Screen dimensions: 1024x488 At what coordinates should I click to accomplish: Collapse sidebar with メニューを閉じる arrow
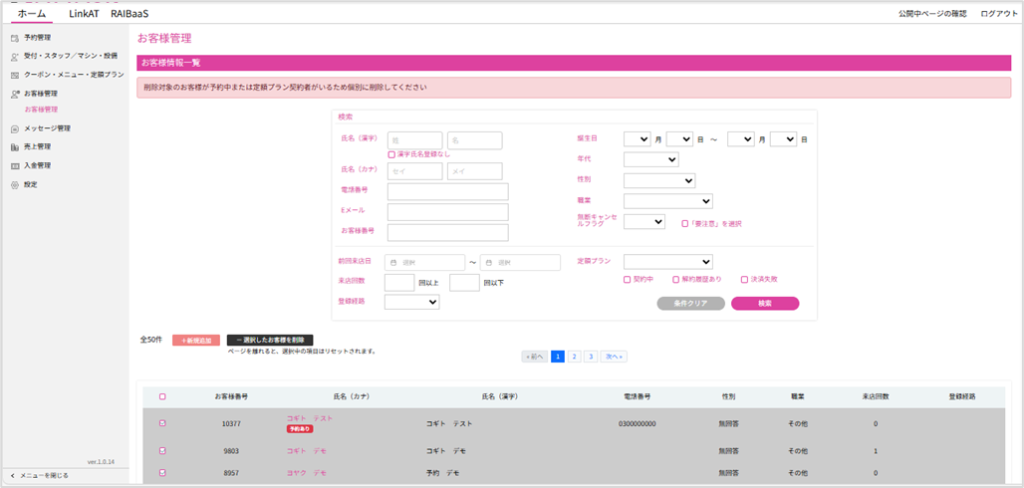[12, 475]
